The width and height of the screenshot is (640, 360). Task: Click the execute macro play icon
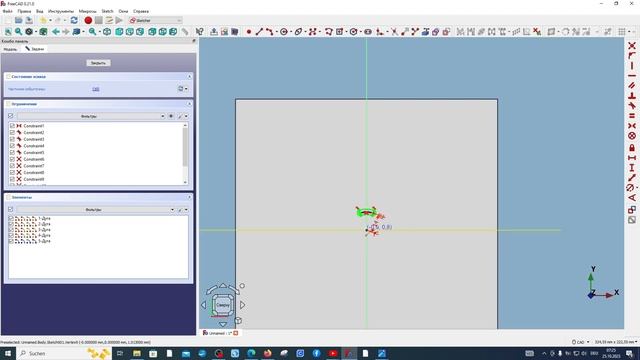click(119, 20)
